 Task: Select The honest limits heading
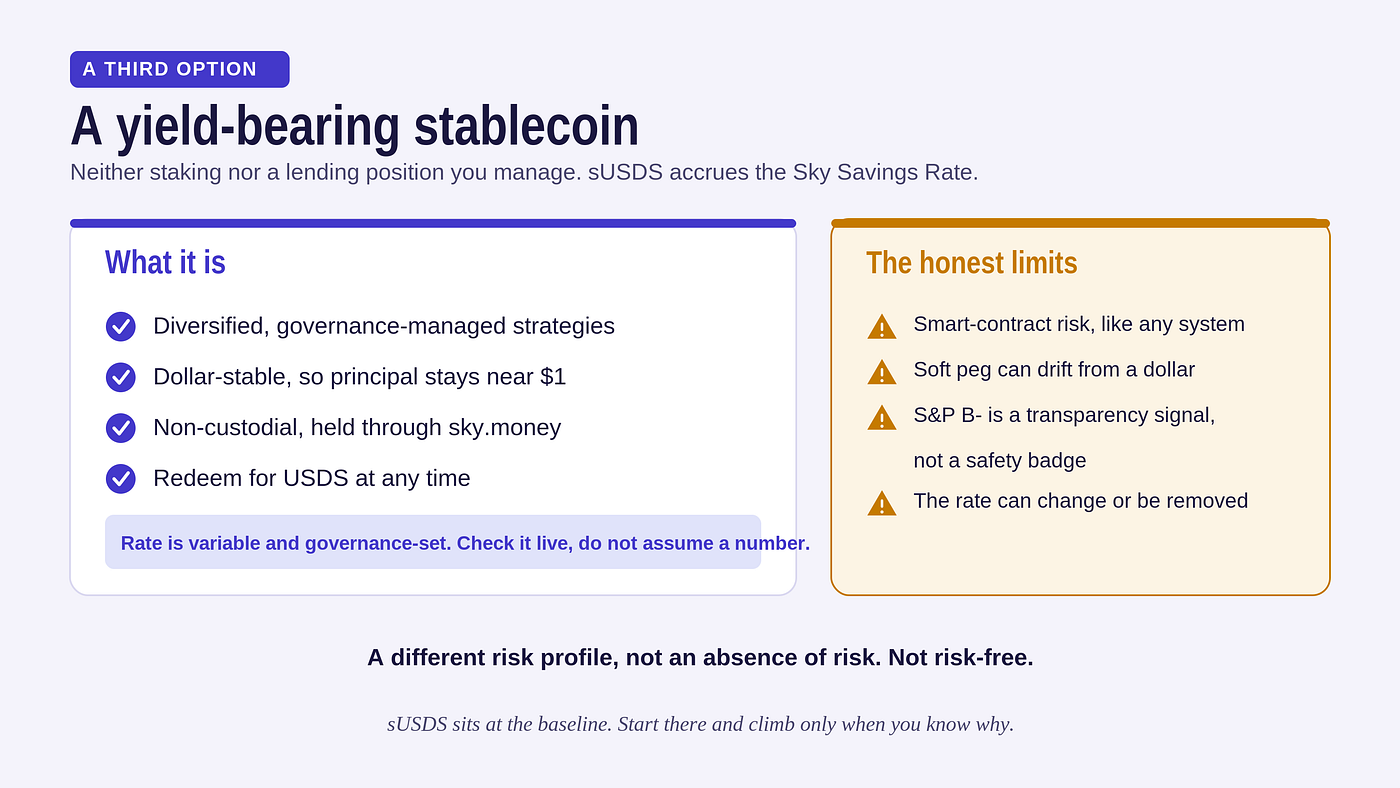tap(971, 262)
